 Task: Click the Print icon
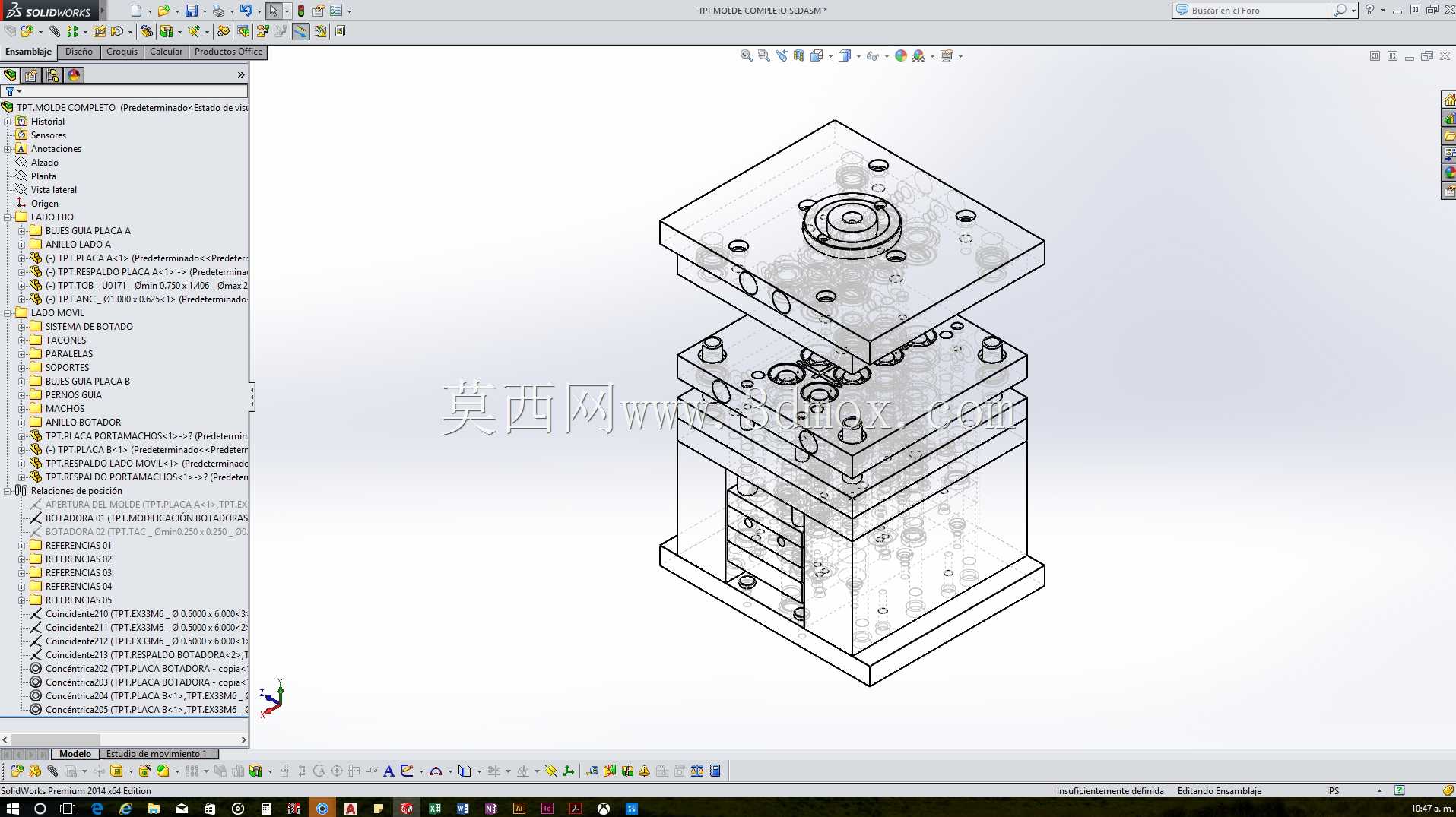218,11
